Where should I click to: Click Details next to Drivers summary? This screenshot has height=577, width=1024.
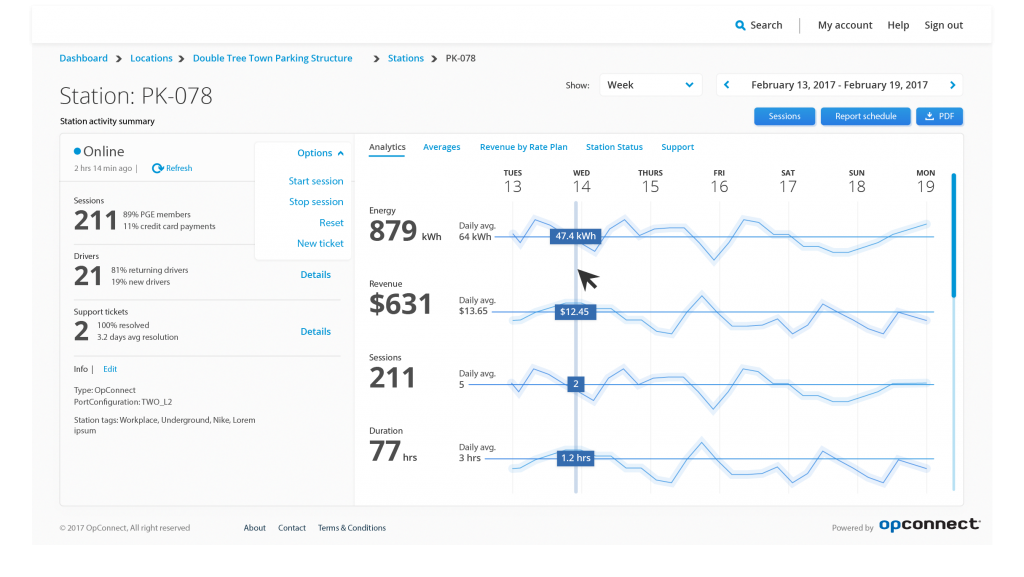pos(315,274)
